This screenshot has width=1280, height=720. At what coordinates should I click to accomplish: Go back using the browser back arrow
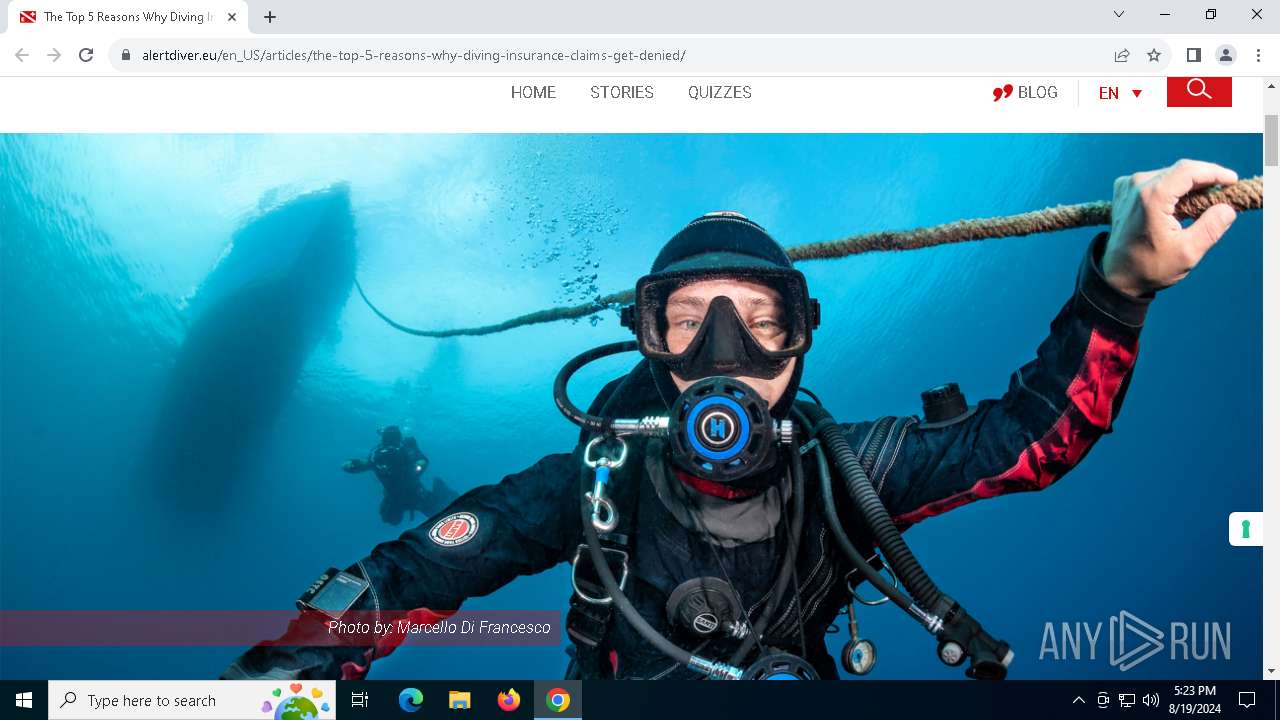(x=22, y=55)
